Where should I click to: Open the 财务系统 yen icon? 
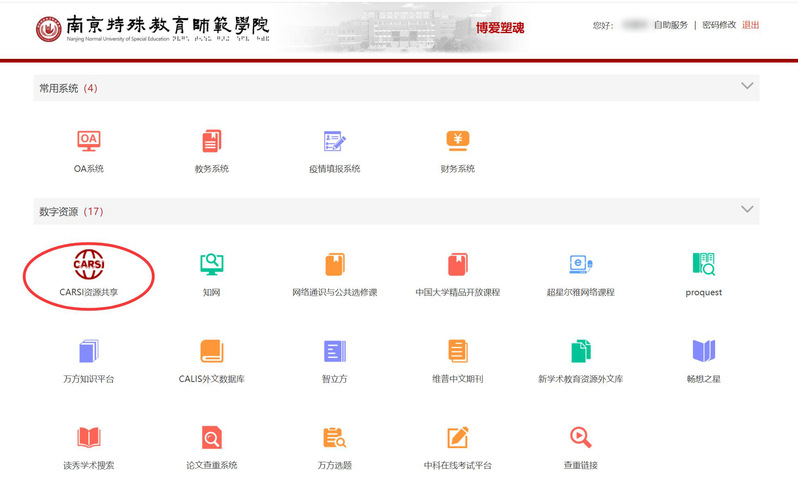pyautogui.click(x=457, y=141)
